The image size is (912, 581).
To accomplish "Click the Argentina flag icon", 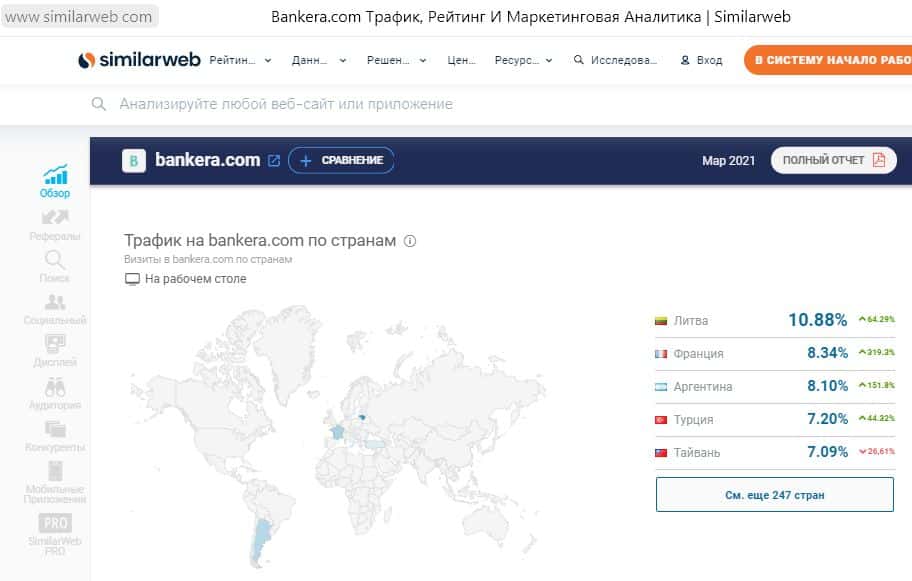I will coord(661,387).
